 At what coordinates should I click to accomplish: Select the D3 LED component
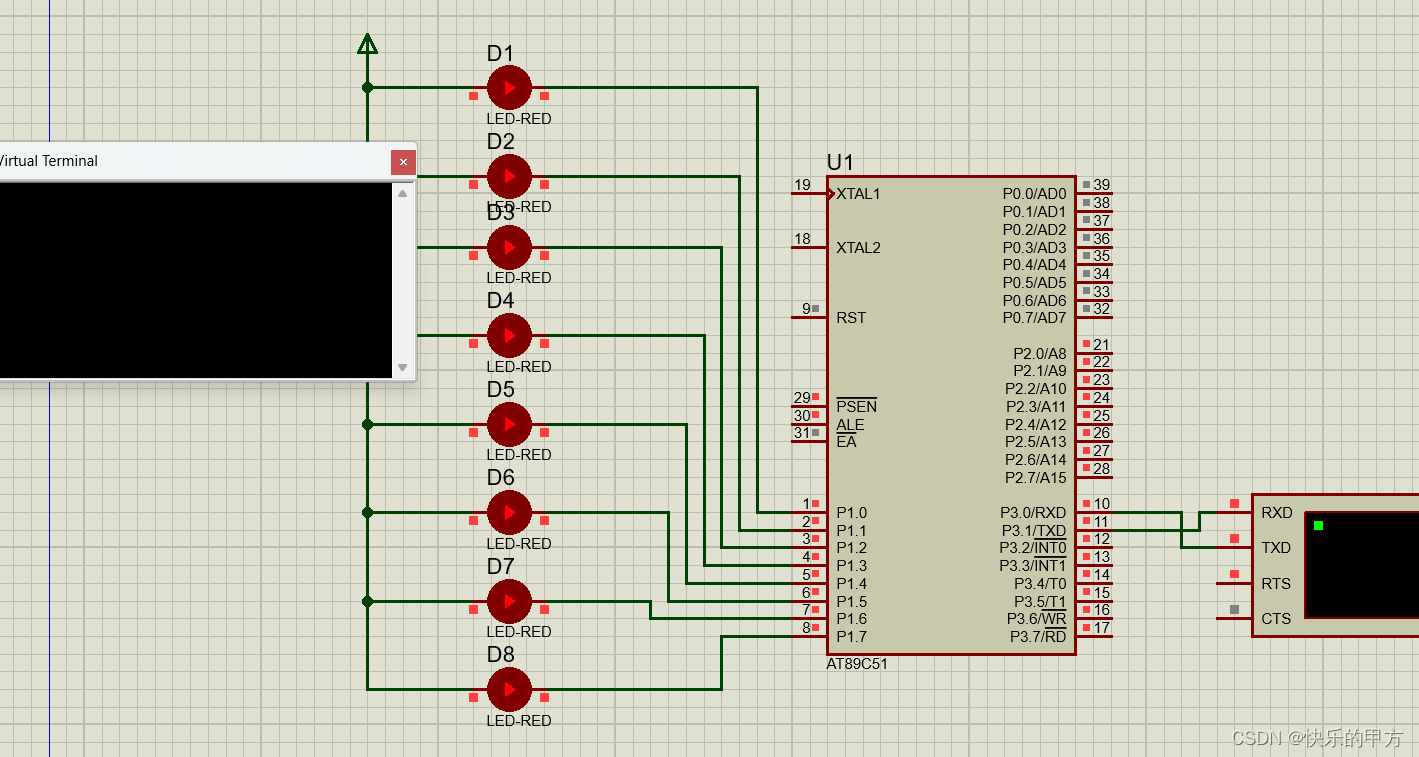(x=509, y=247)
